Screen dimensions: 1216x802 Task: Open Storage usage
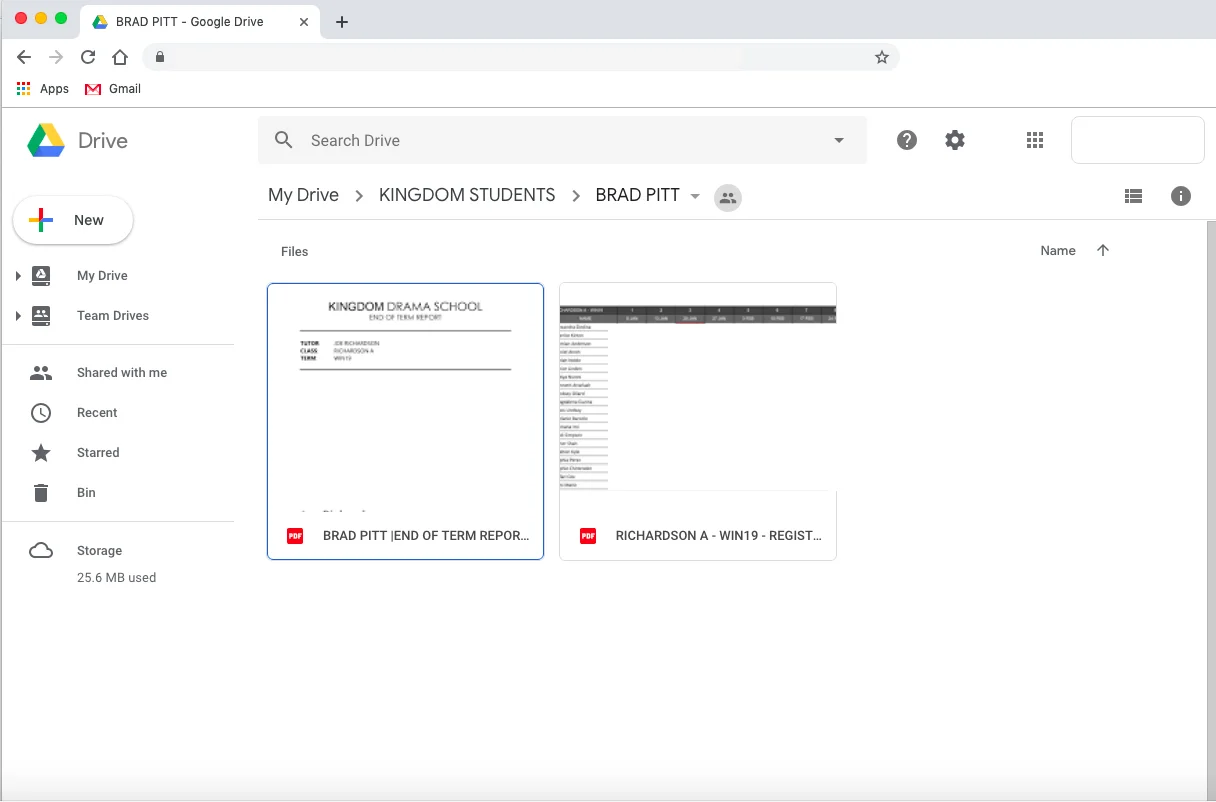99,551
